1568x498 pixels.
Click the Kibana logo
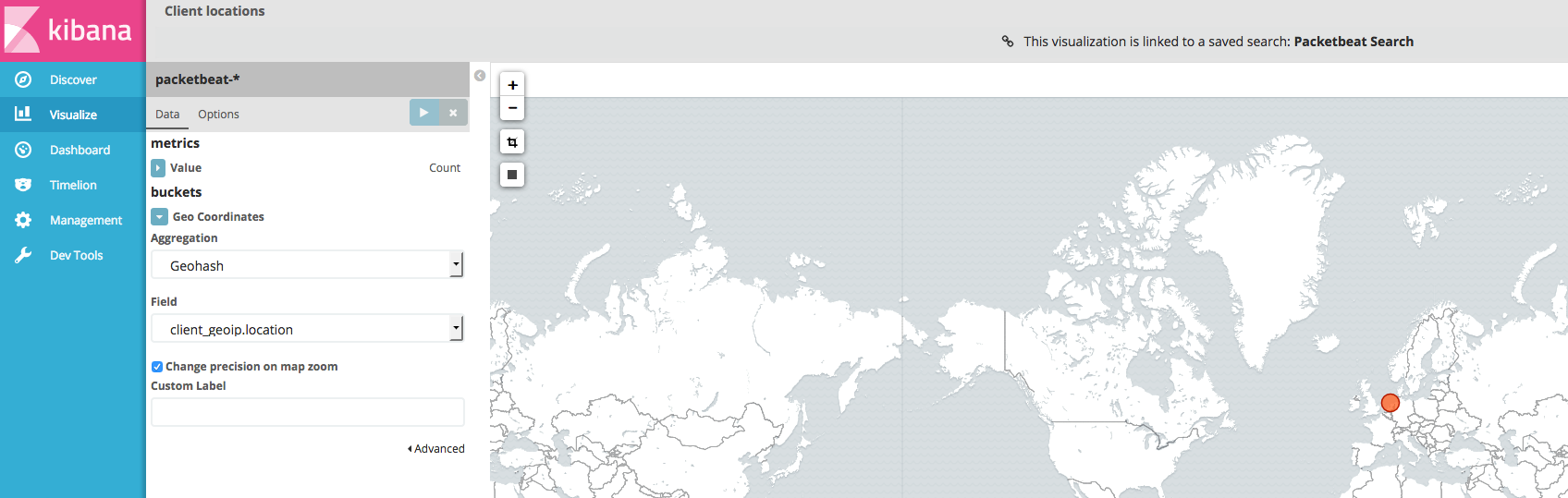coord(72,30)
